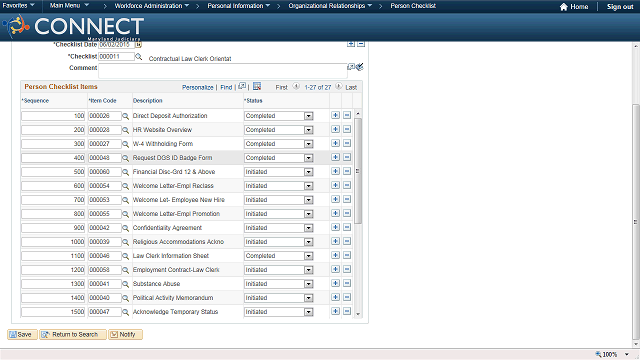Open the Main Menu dropdown
Screen dimensions: 640x360
pos(69,6)
